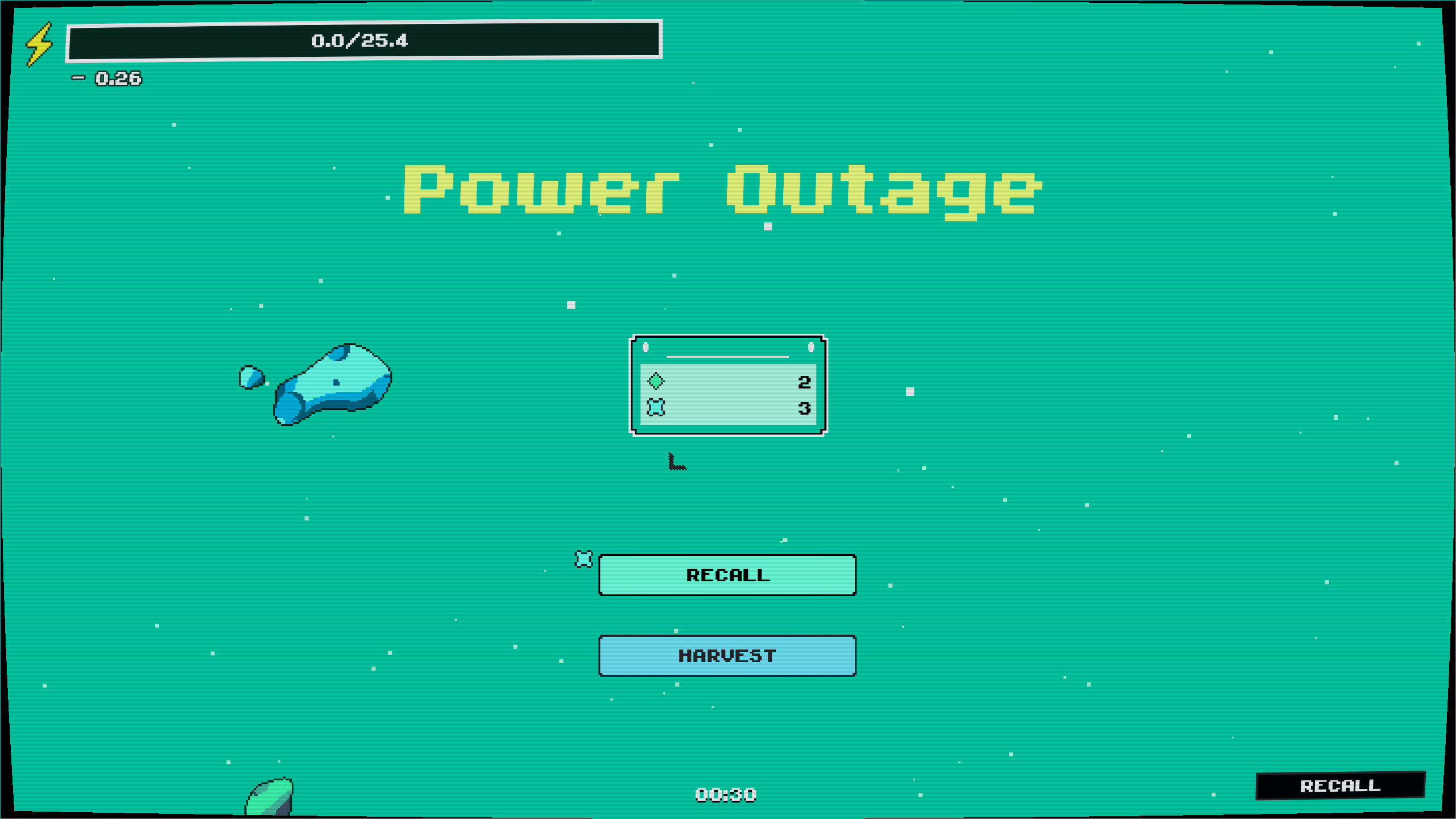Click the quantity value 3 for crystals
The image size is (1456, 819).
tap(803, 407)
